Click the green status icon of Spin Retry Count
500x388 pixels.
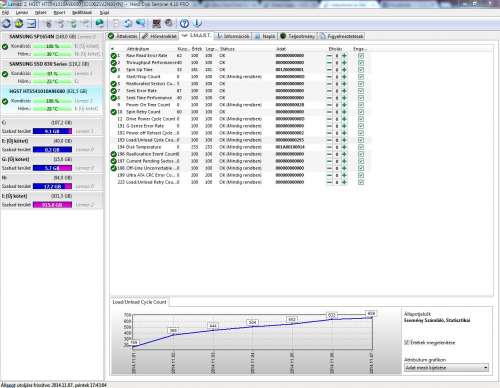[x=114, y=112]
